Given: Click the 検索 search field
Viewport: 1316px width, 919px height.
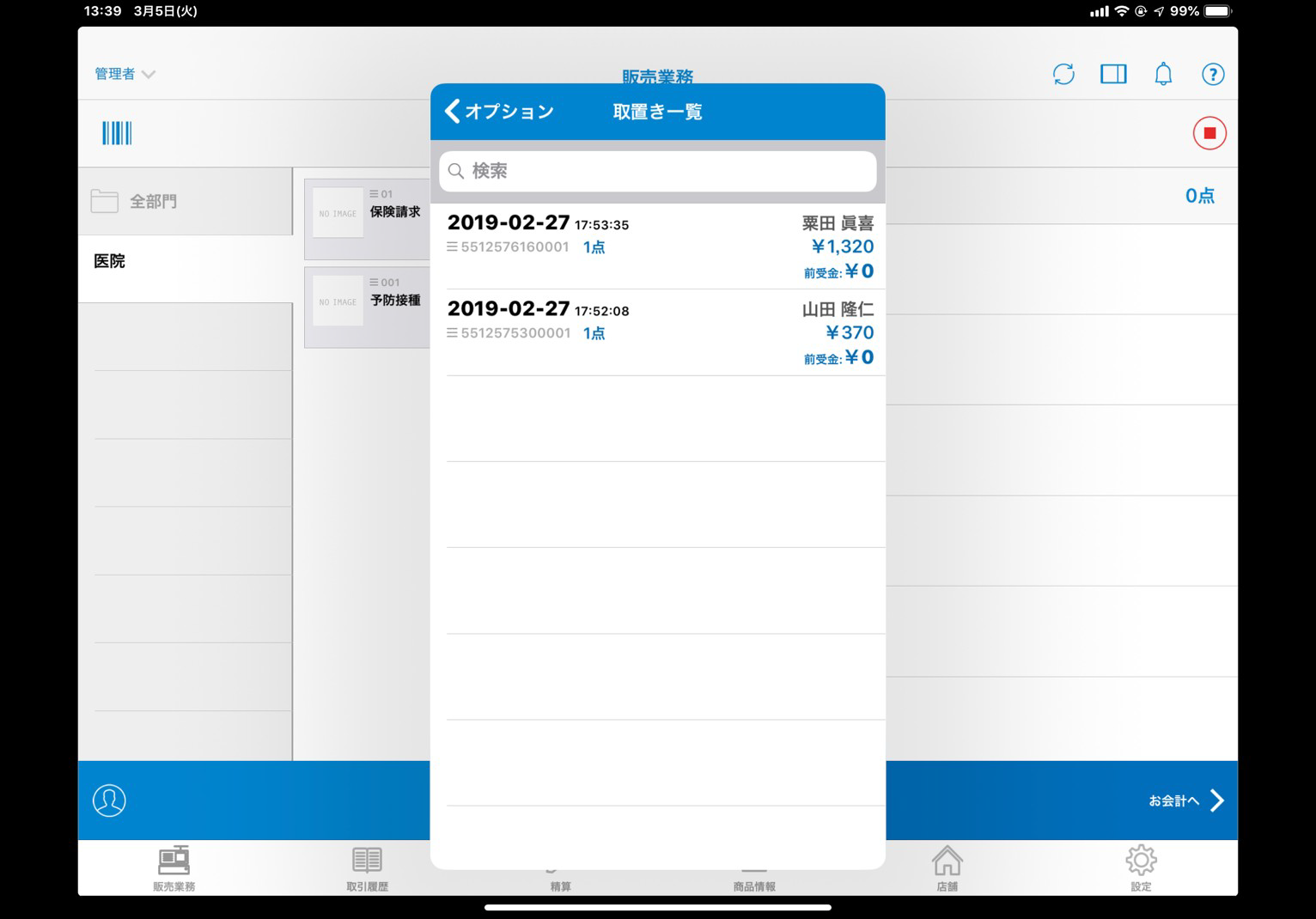Looking at the screenshot, I should click(657, 172).
